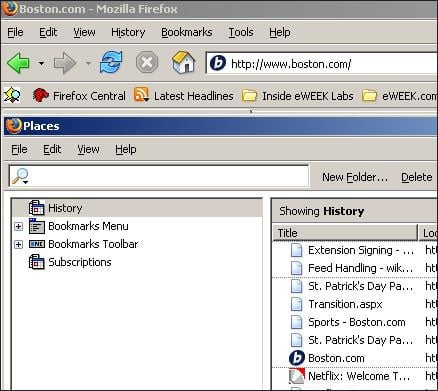Click page icon of Feed Handling entry
438x391 pixels.
296,268
